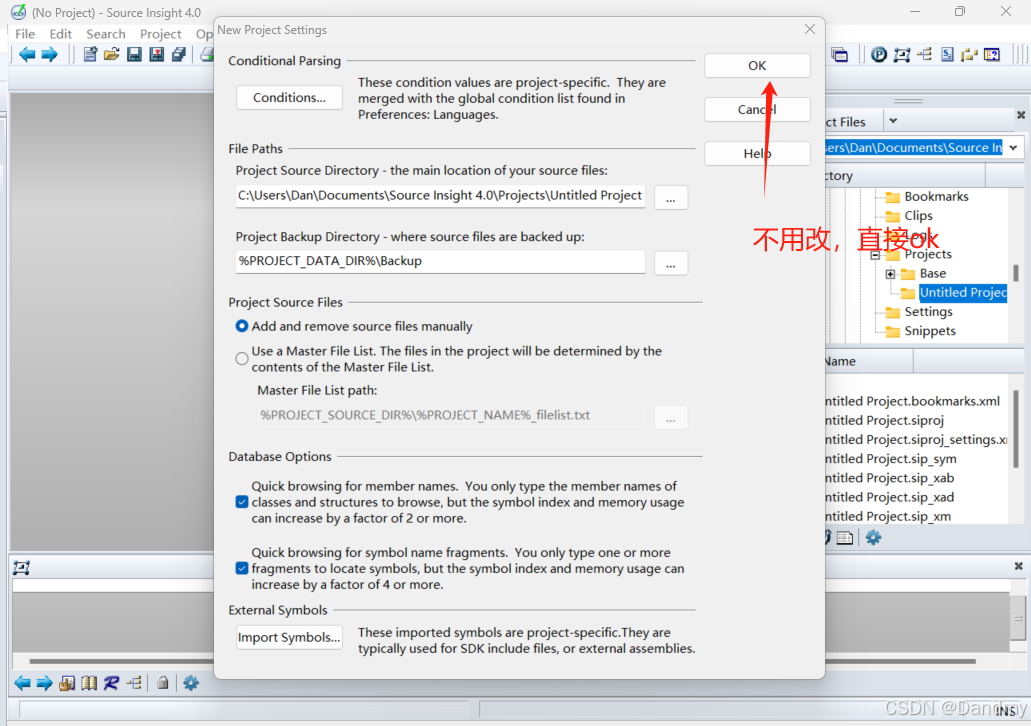Click the Open File folder icon

[112, 55]
